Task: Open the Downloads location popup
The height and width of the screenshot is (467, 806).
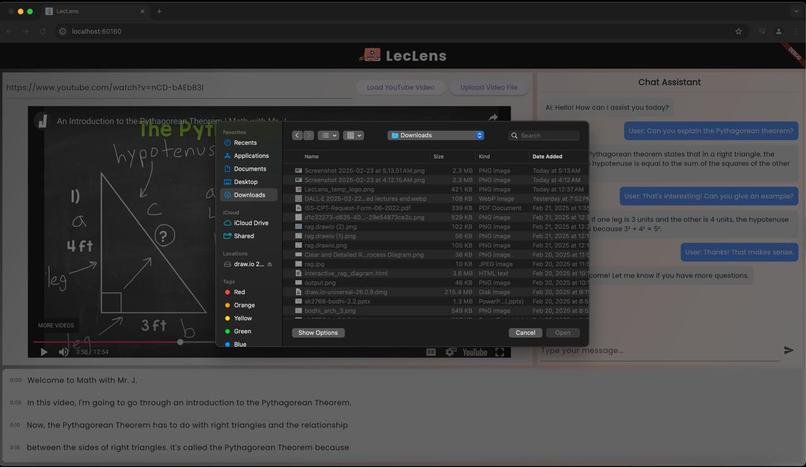Action: point(436,135)
